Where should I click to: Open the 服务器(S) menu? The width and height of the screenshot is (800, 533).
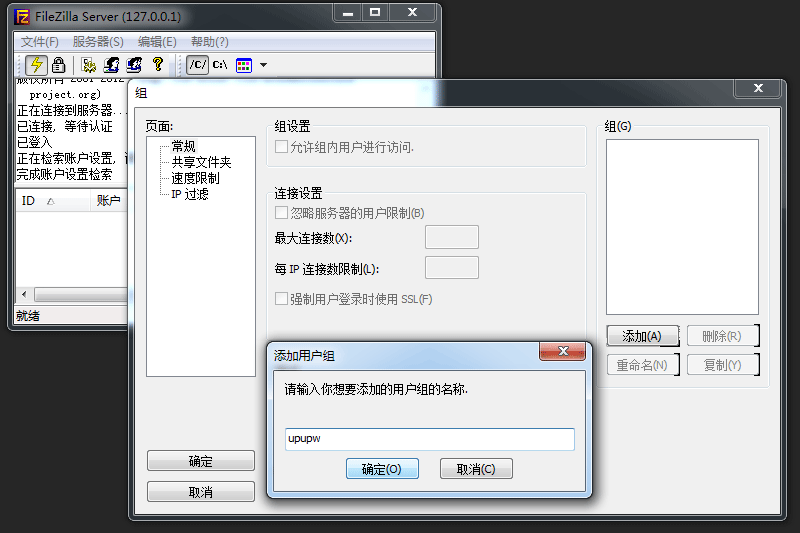pyautogui.click(x=98, y=42)
